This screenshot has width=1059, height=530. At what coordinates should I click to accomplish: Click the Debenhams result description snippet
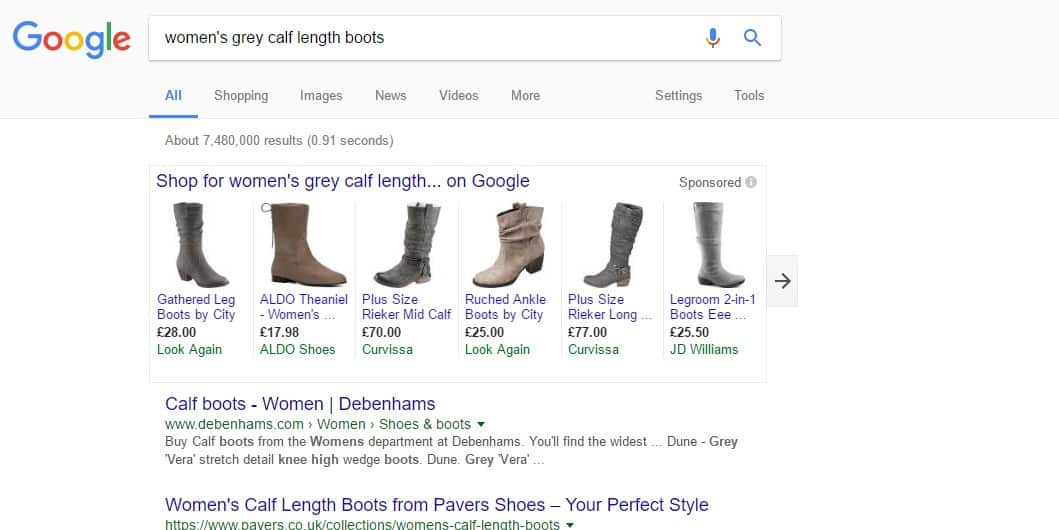point(451,451)
